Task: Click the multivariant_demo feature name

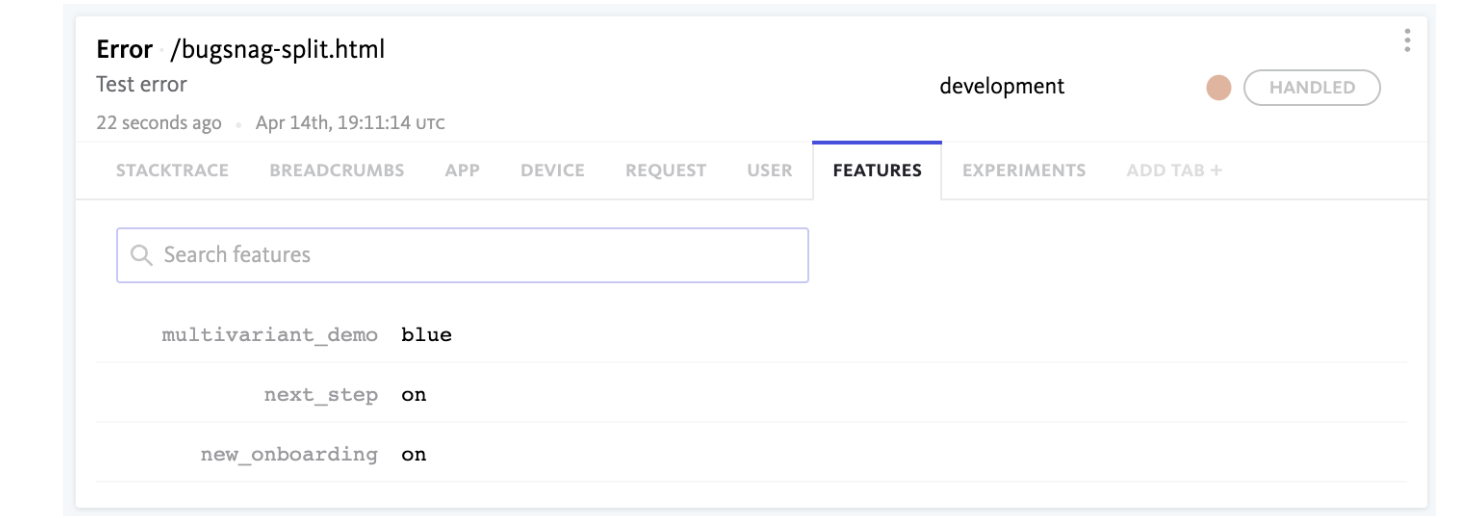Action: pyautogui.click(x=270, y=335)
